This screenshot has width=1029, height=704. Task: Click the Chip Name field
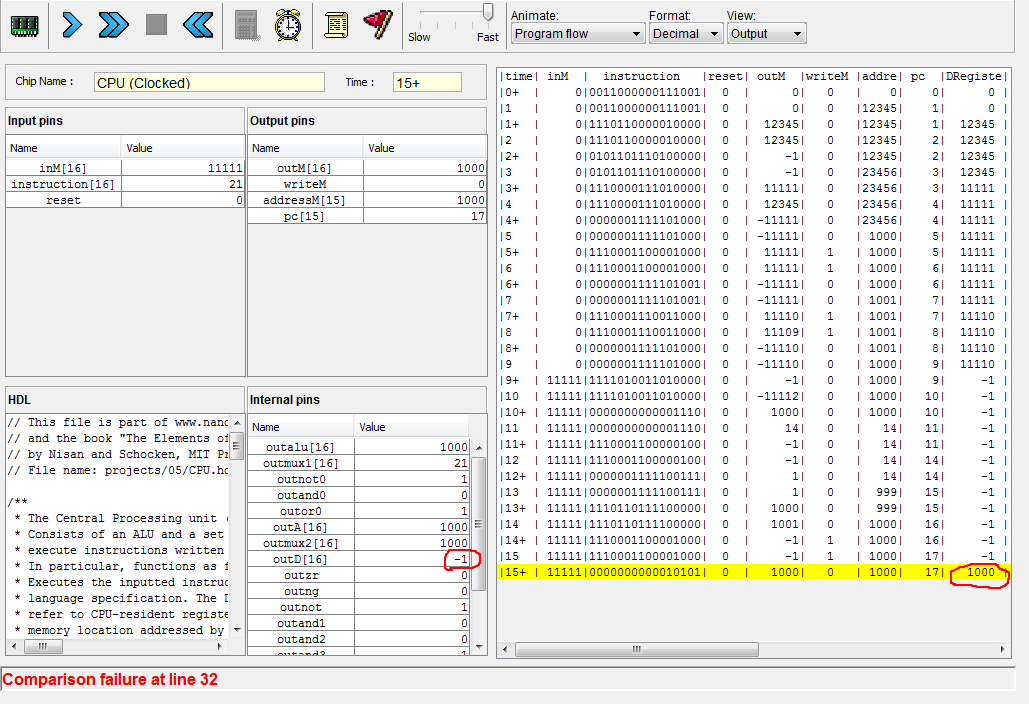click(x=209, y=83)
